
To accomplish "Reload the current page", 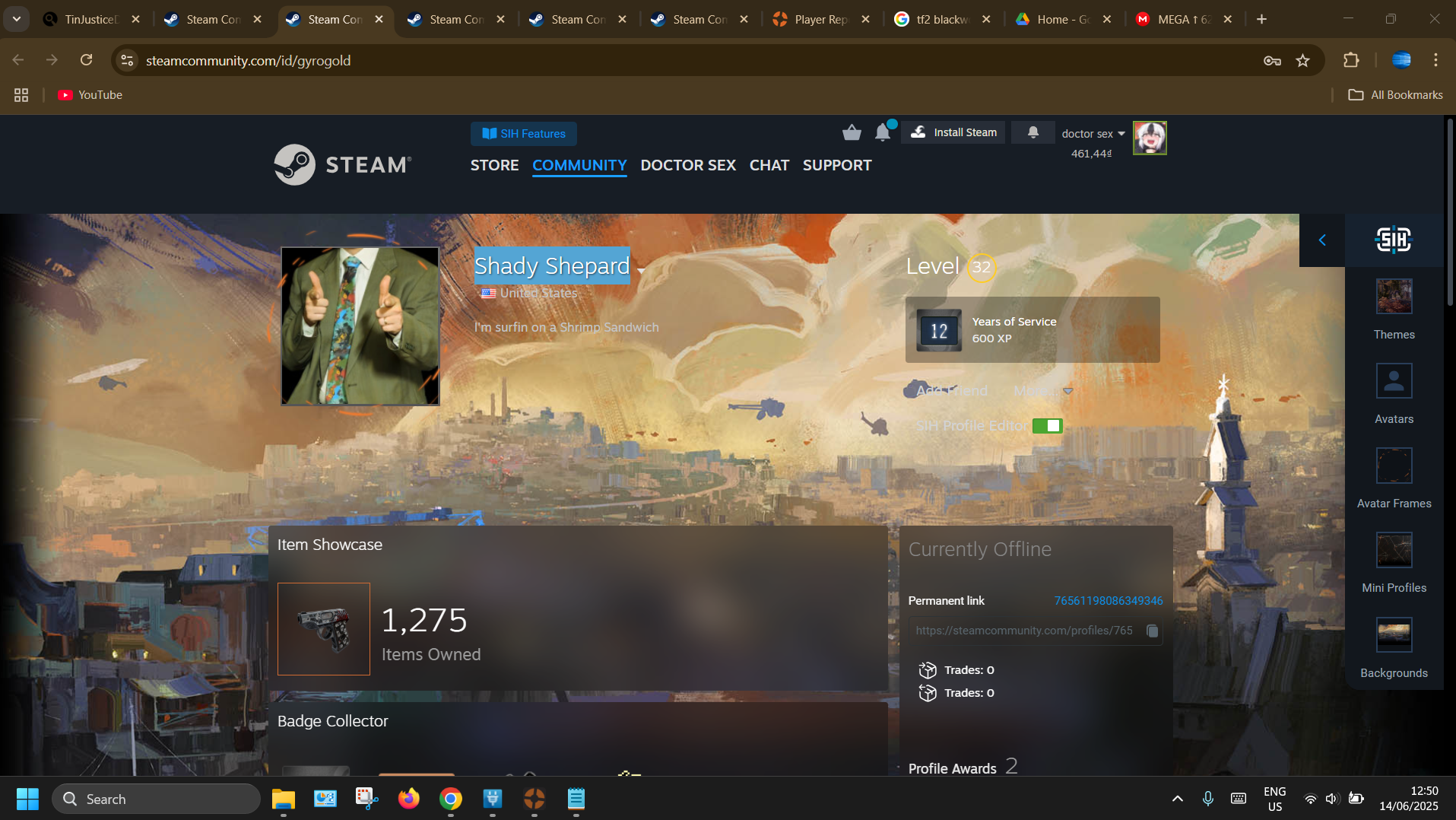I will (86, 60).
